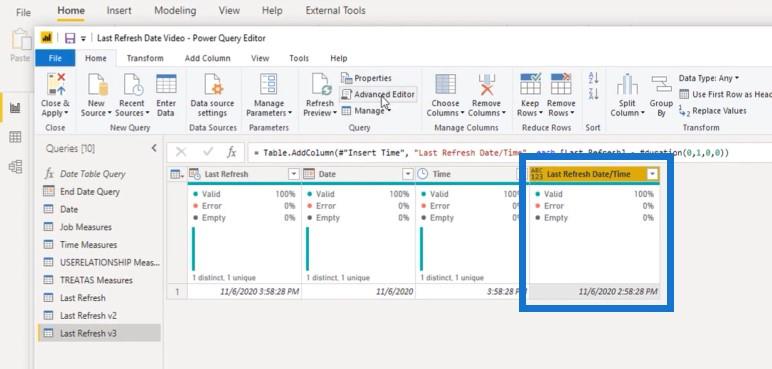
Task: Open Data Type: Any dropdown
Action: [x=708, y=78]
